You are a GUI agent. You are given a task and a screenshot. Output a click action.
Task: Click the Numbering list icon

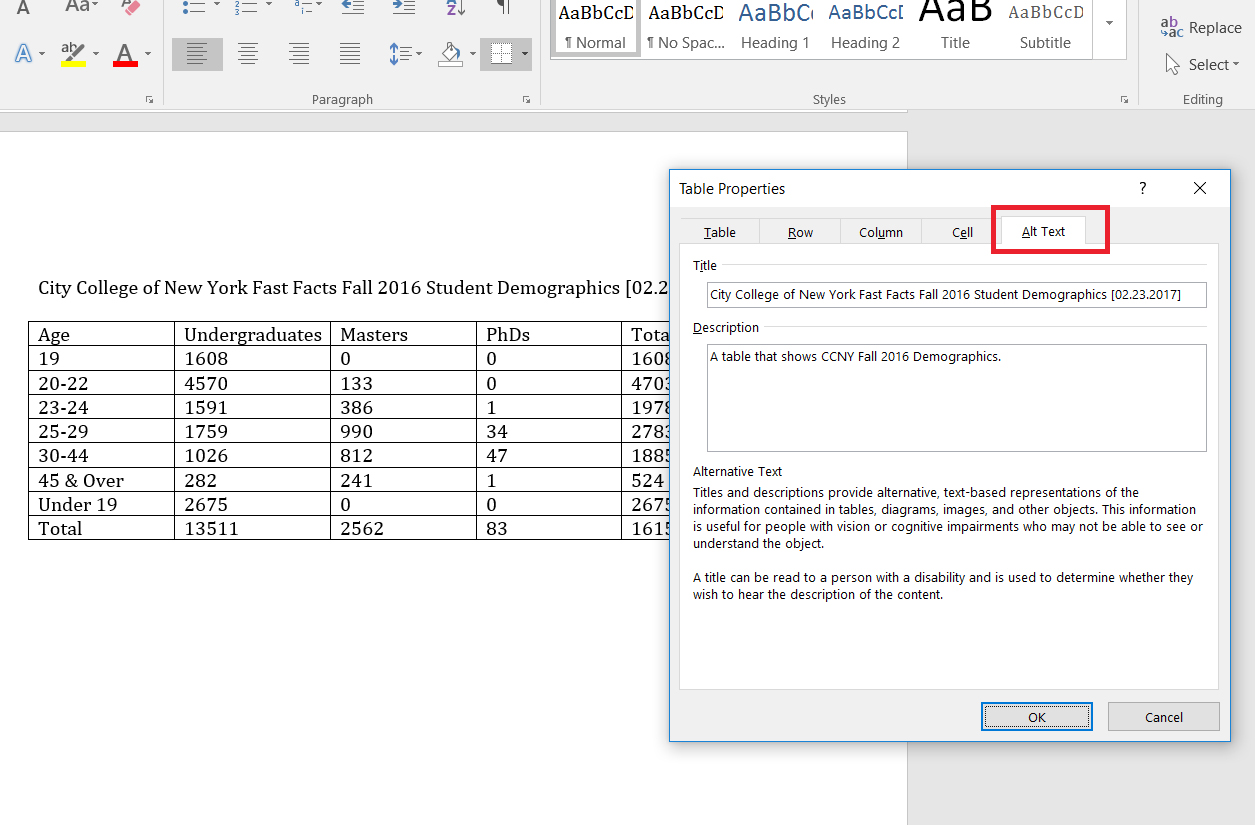(247, 6)
